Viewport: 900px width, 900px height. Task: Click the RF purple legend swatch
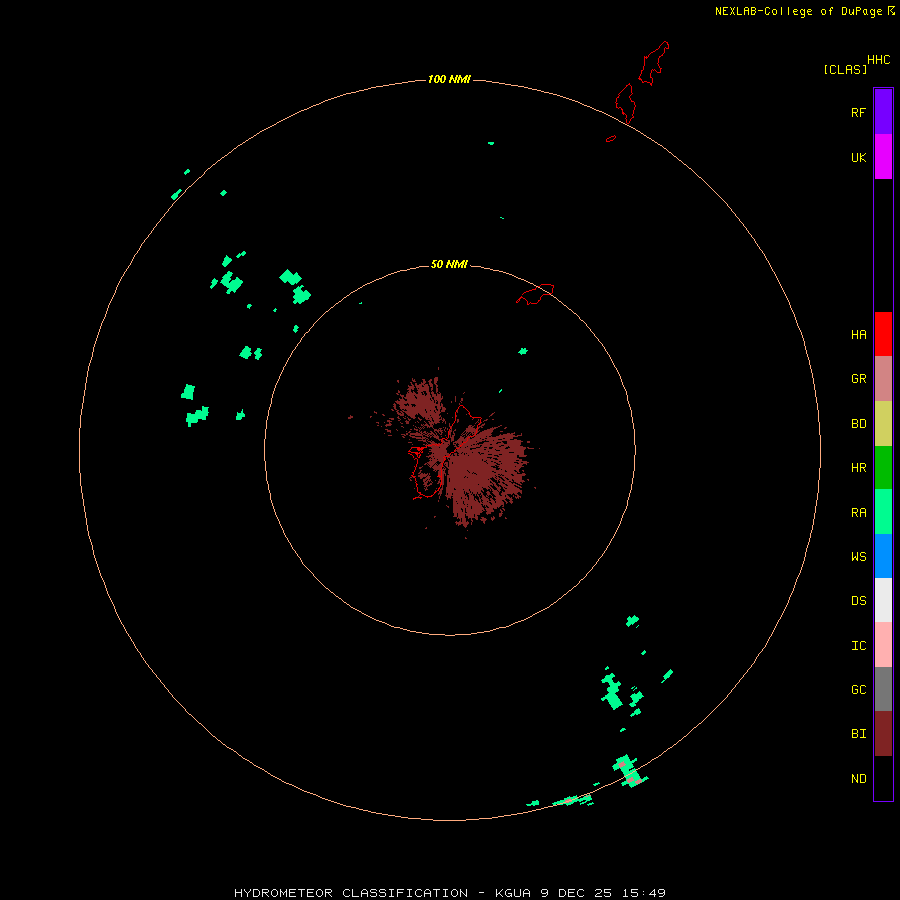click(x=883, y=112)
